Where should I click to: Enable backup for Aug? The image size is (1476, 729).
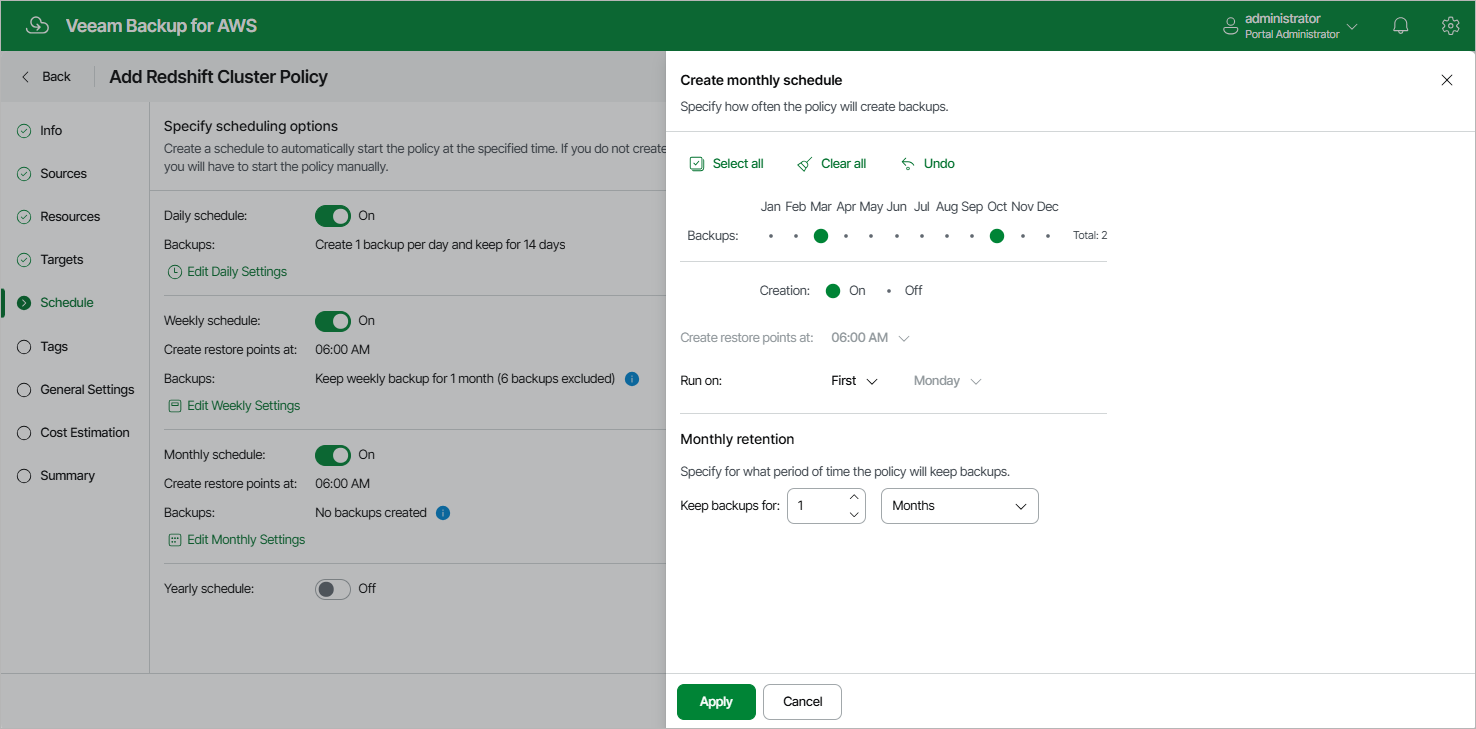click(947, 236)
